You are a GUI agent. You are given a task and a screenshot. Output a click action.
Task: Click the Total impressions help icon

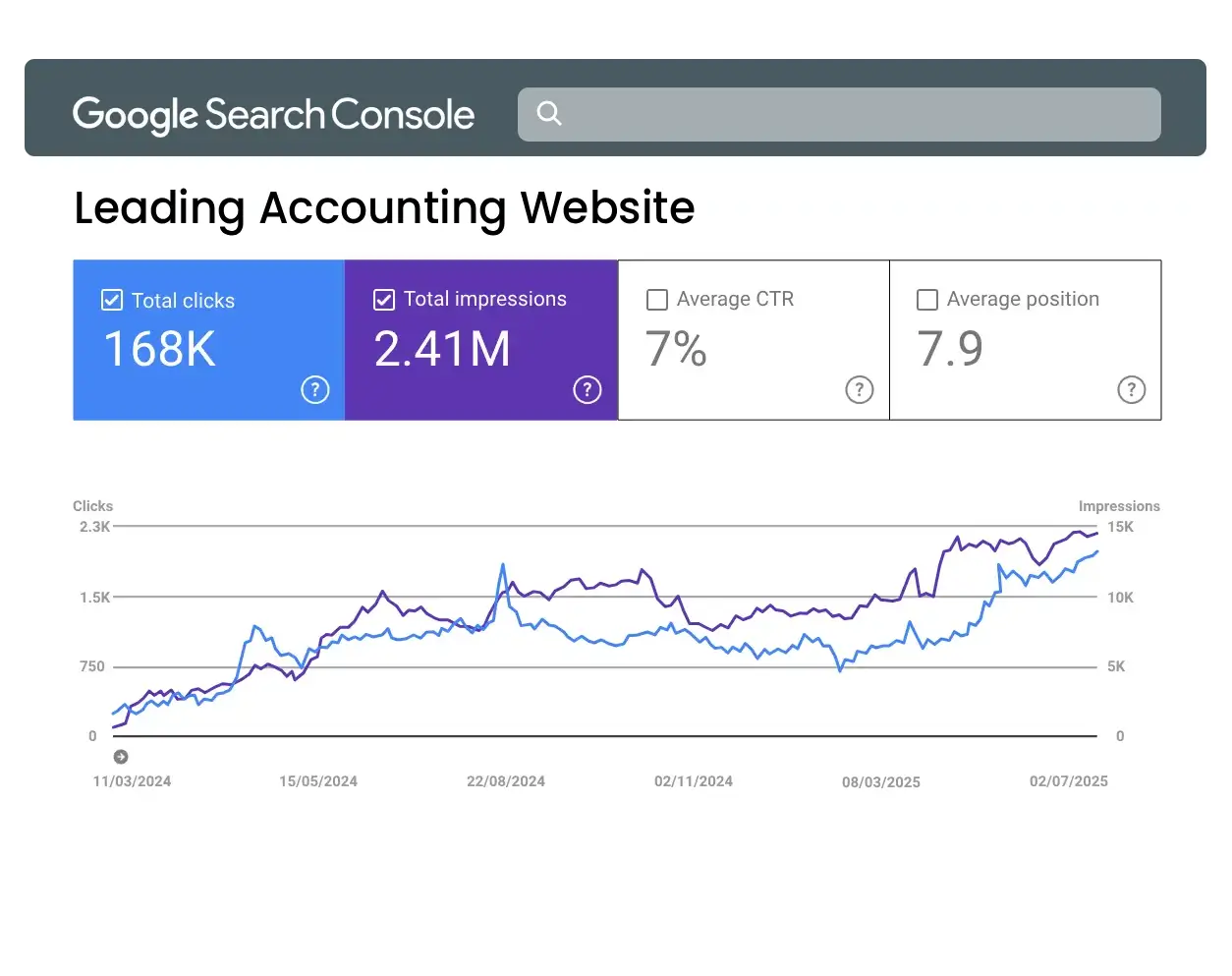(587, 389)
